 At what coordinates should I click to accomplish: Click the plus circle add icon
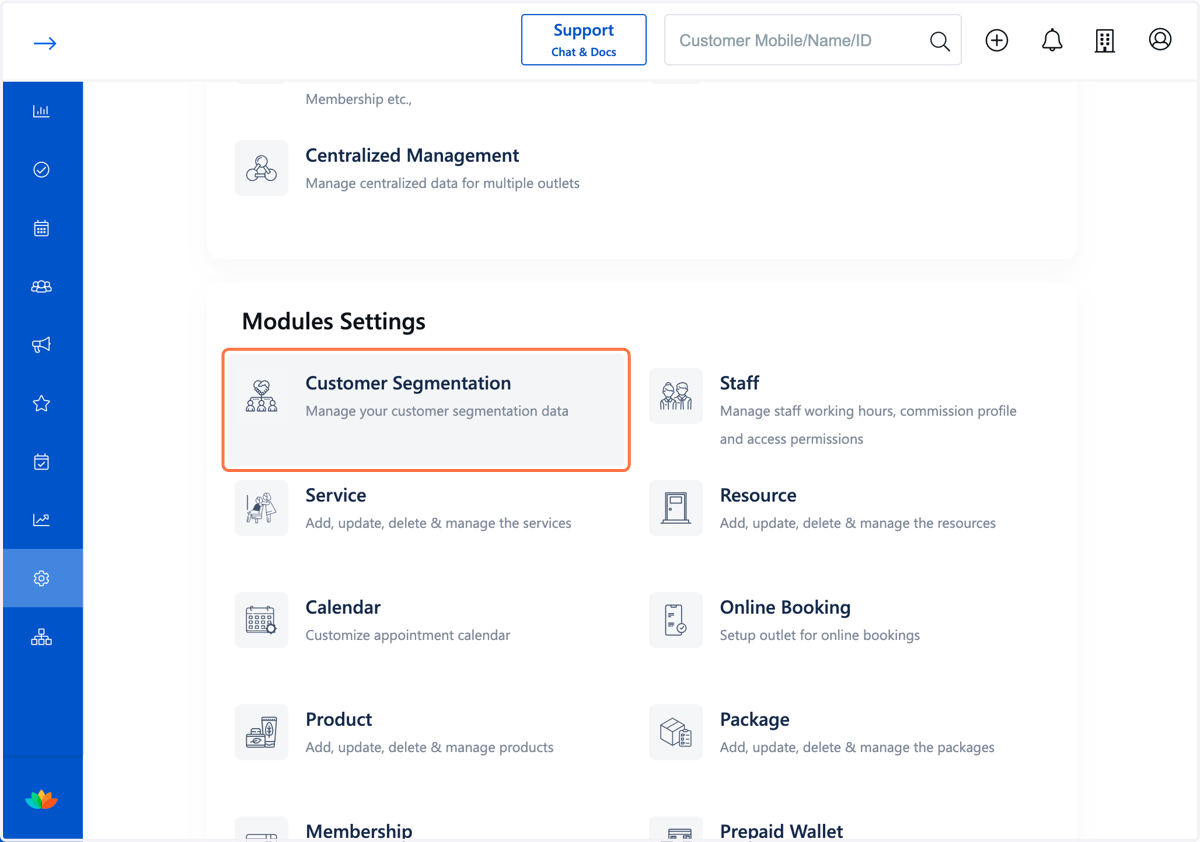pyautogui.click(x=997, y=40)
